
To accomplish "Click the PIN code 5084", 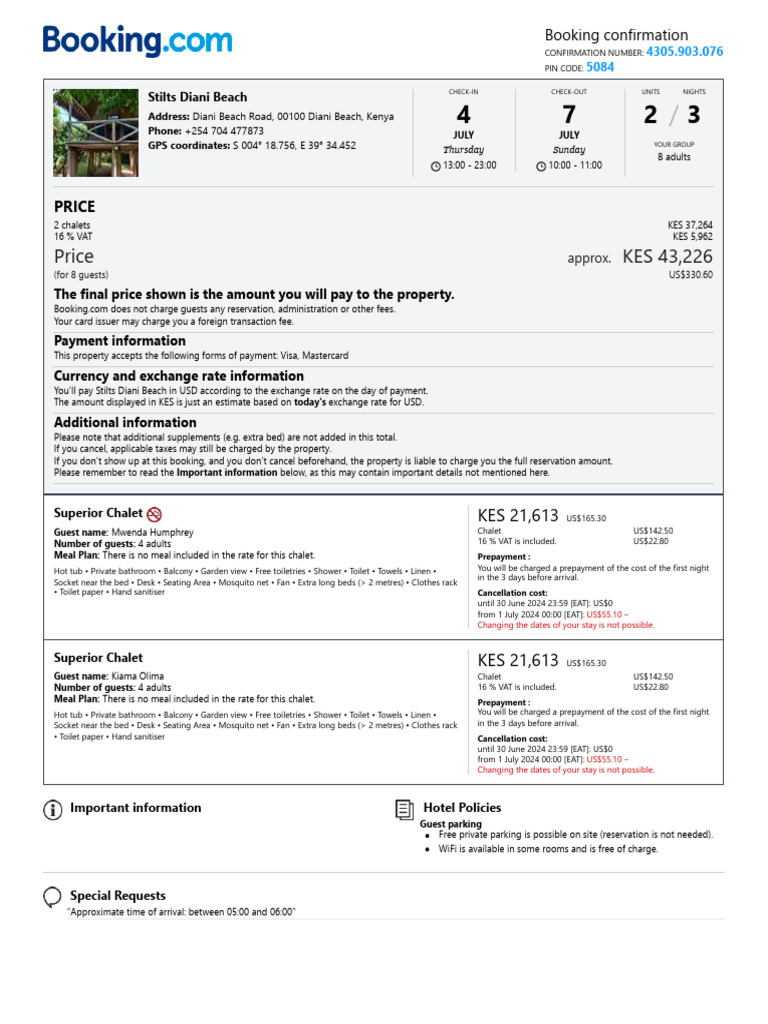I will 600,67.
